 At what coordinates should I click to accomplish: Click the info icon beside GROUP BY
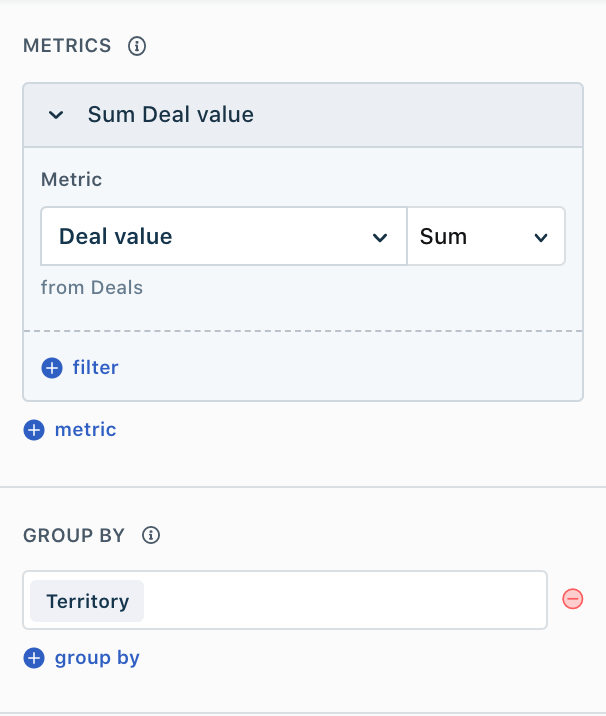pyautogui.click(x=151, y=535)
